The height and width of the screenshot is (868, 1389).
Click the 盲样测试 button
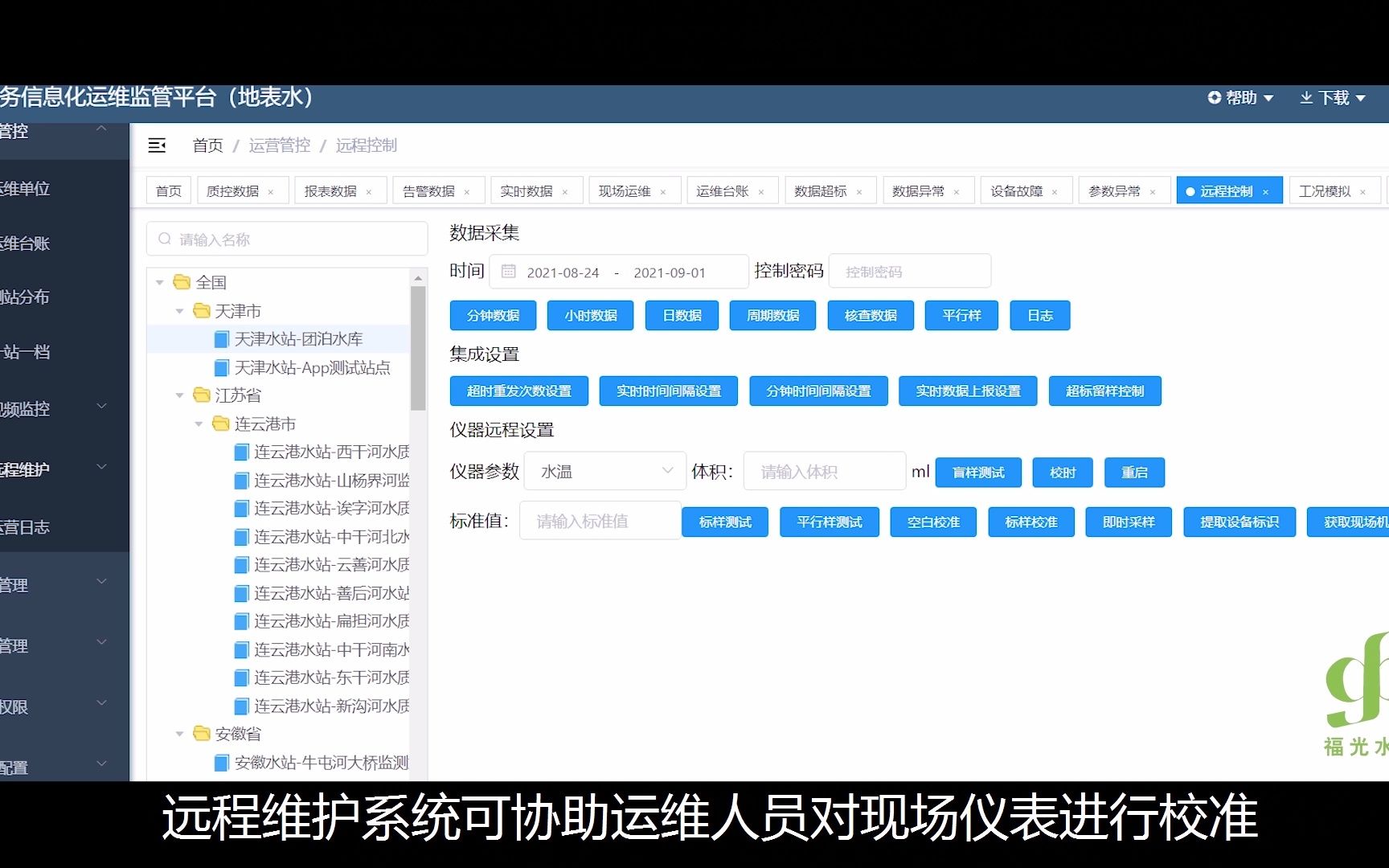(978, 473)
